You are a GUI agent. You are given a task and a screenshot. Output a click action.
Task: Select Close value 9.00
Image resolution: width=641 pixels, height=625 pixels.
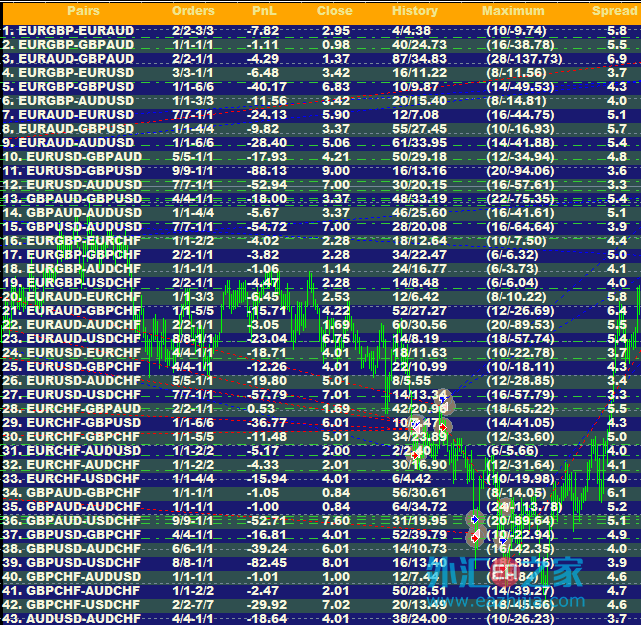[x=336, y=170]
